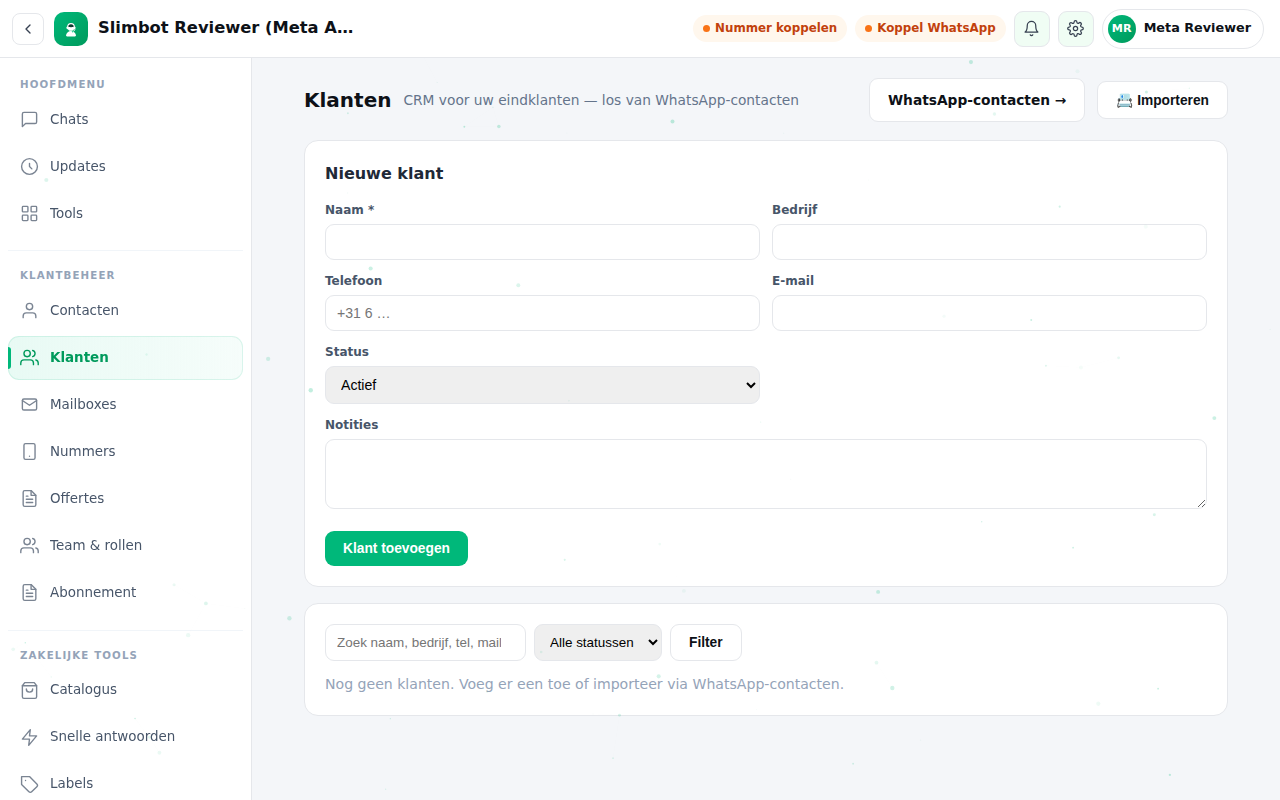This screenshot has width=1280, height=800.
Task: Click the Nieuwe klant heading
Action: (x=384, y=173)
